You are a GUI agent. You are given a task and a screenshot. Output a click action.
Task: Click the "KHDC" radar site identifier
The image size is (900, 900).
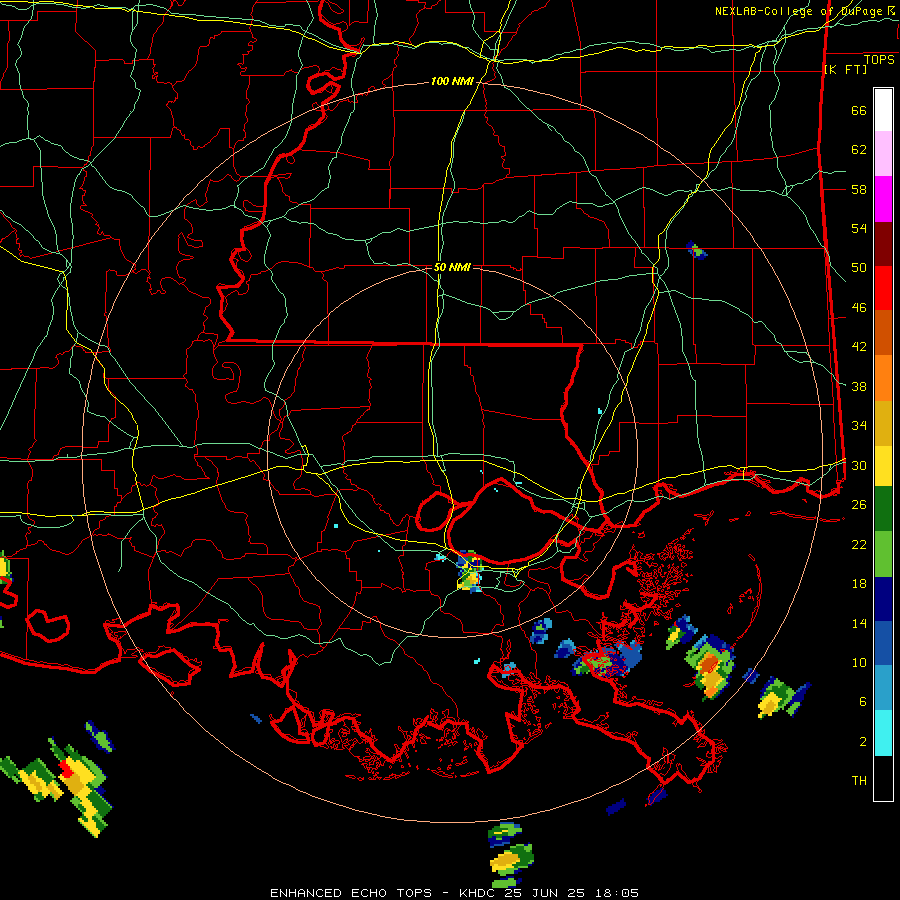(480, 893)
